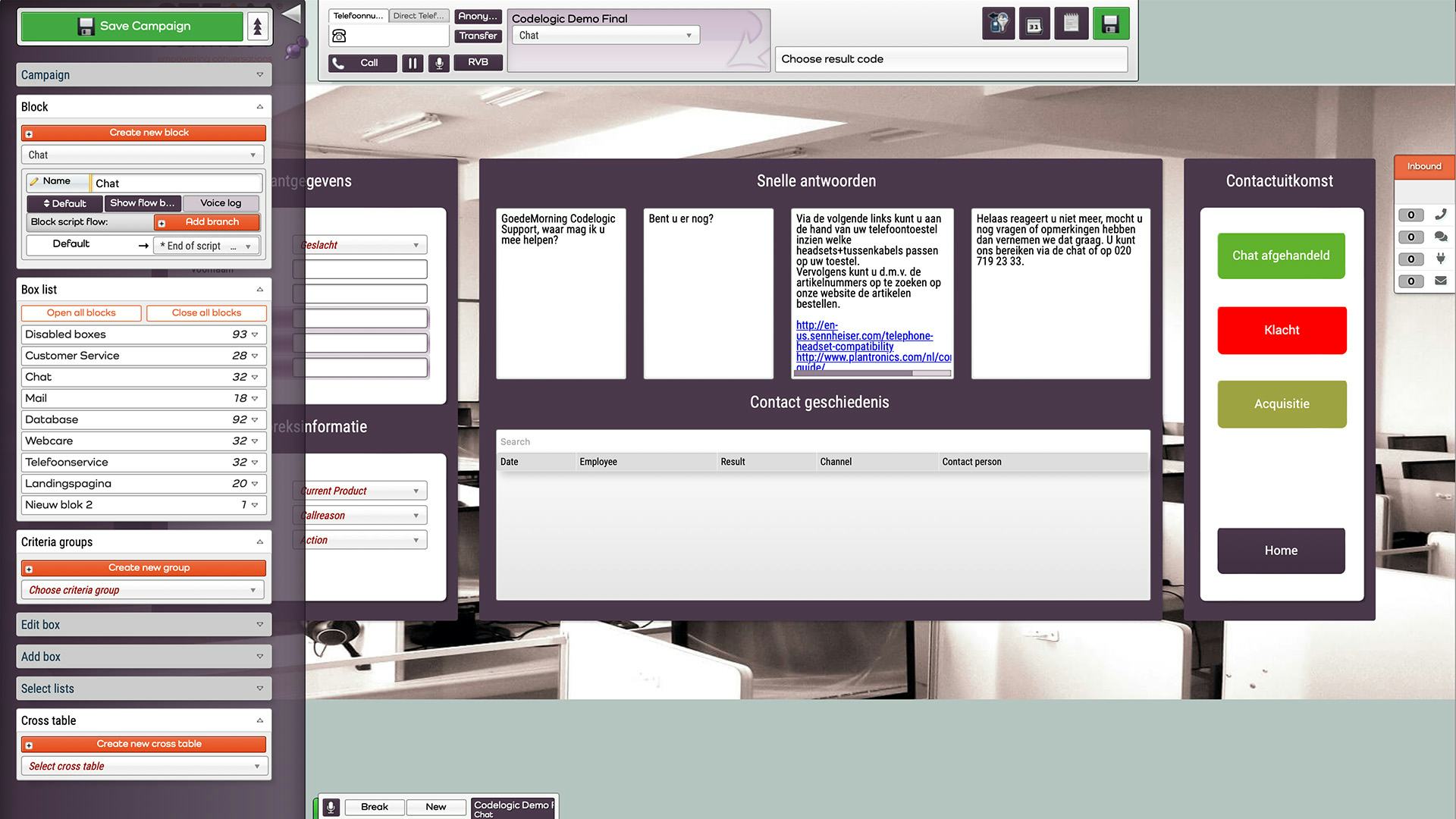Open the Choose criteria group dropdown
The height and width of the screenshot is (819, 1456).
[x=143, y=590]
